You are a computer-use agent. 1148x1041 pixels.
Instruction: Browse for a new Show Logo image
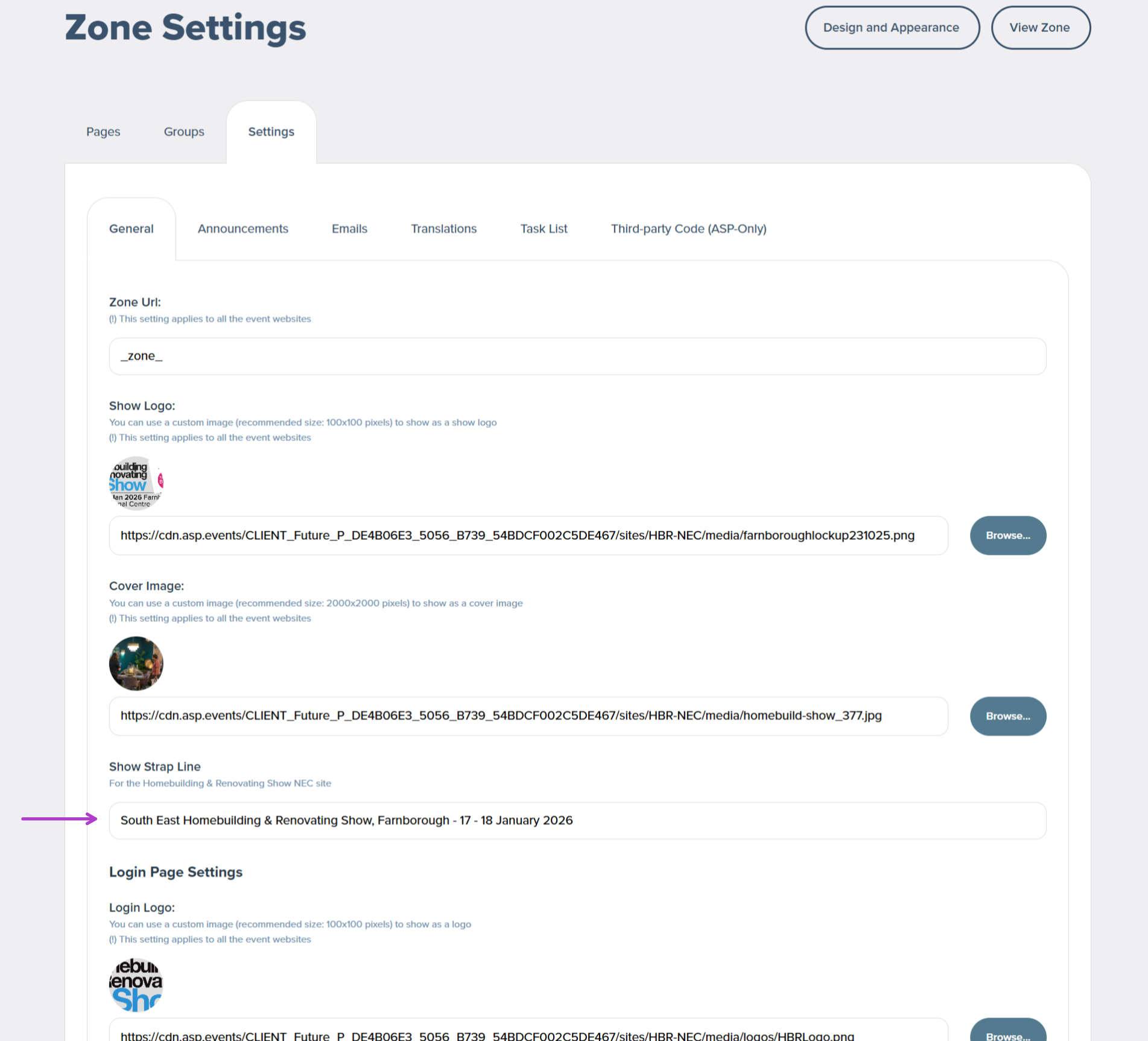1007,536
